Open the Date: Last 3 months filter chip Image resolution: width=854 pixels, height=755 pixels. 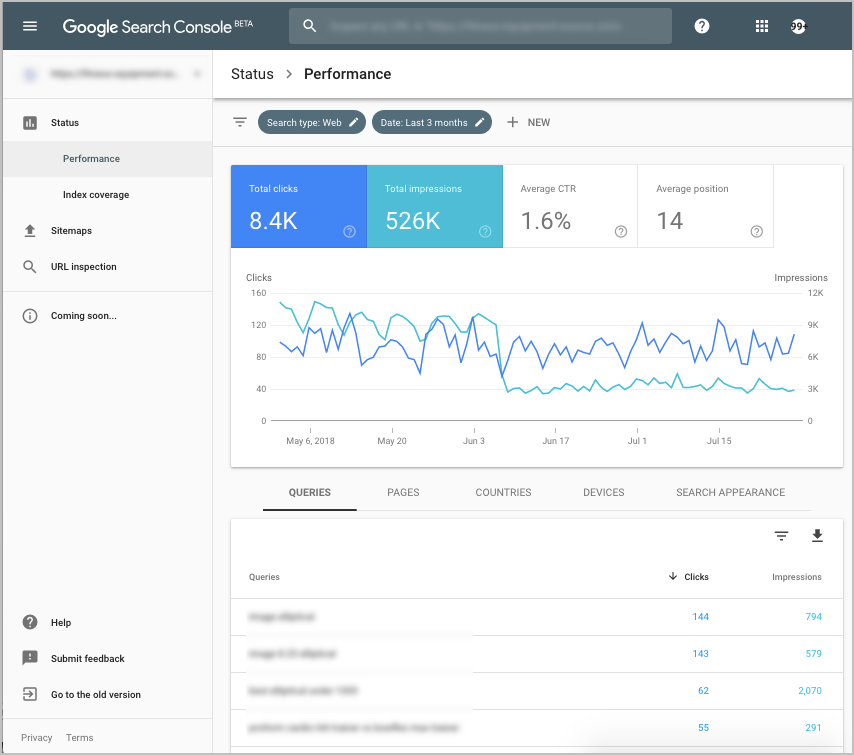(431, 122)
